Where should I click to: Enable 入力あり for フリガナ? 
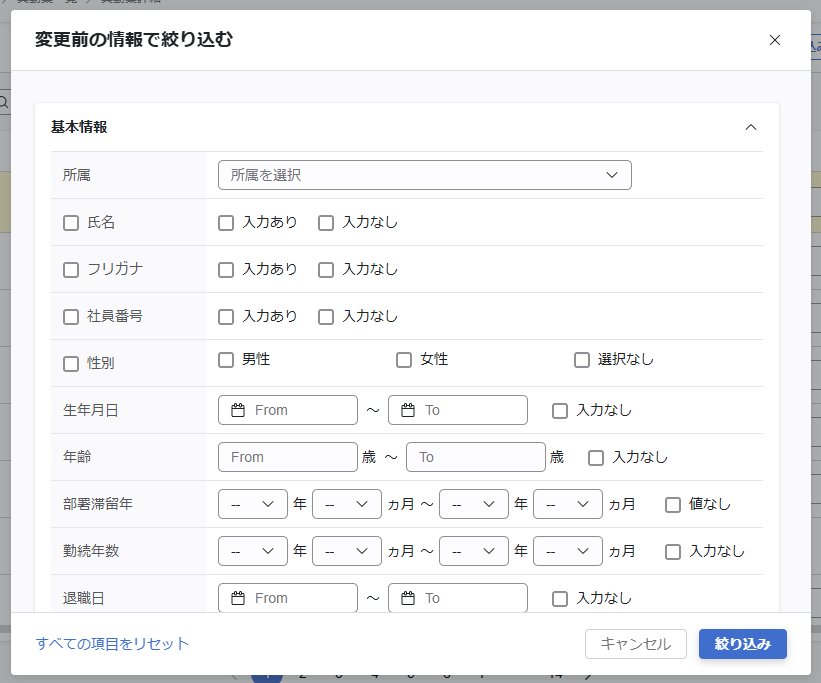pos(226,270)
